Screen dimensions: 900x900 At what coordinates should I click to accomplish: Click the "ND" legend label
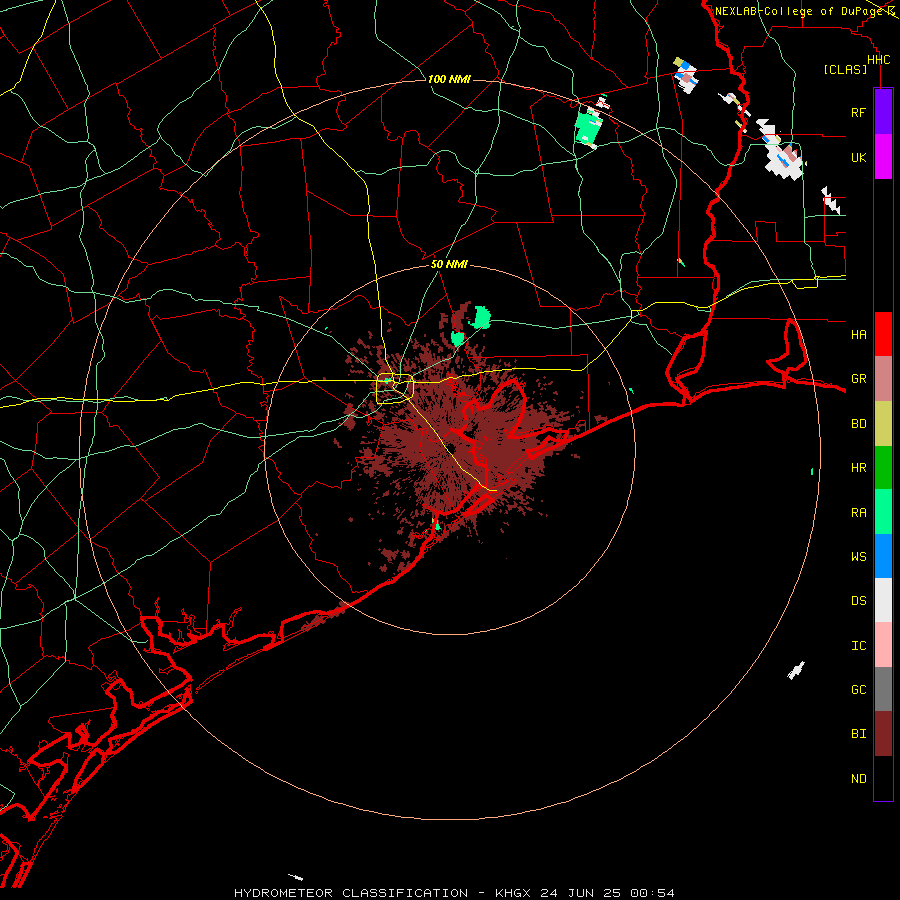pyautogui.click(x=859, y=779)
